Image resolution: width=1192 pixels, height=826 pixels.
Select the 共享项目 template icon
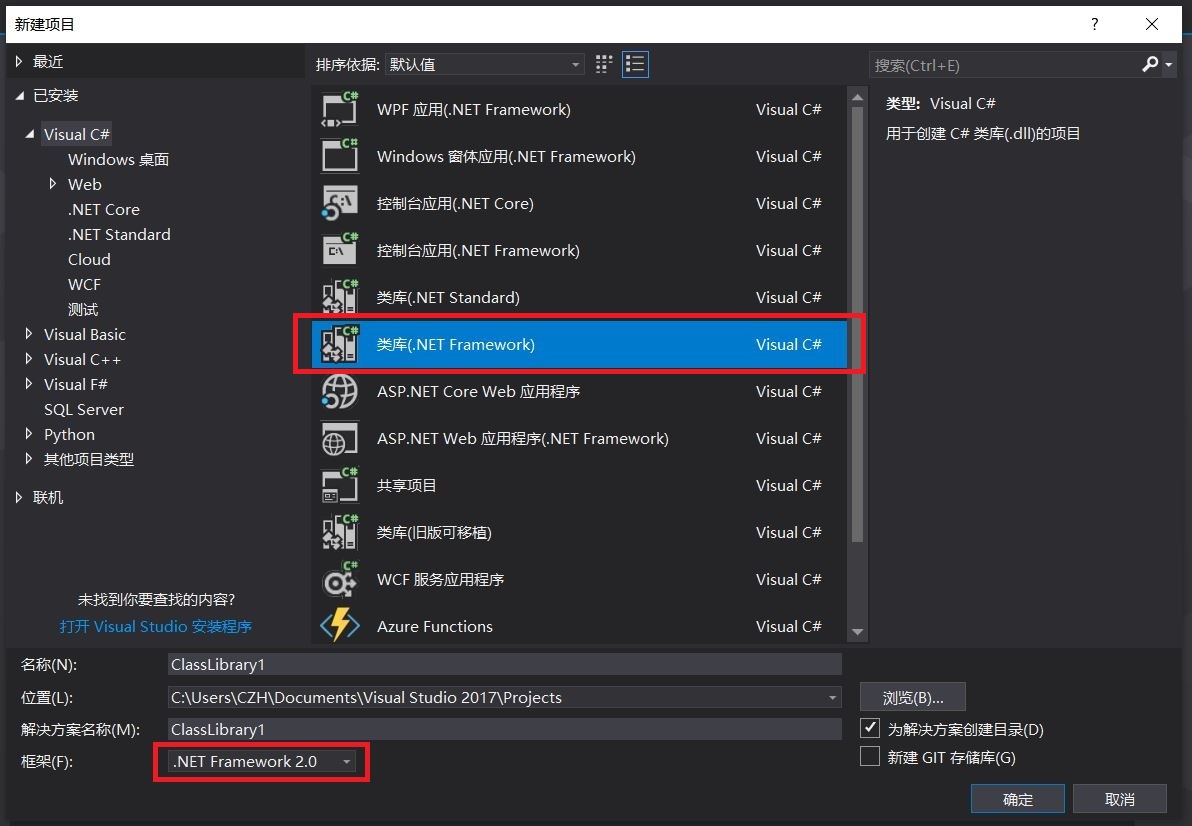click(x=340, y=485)
